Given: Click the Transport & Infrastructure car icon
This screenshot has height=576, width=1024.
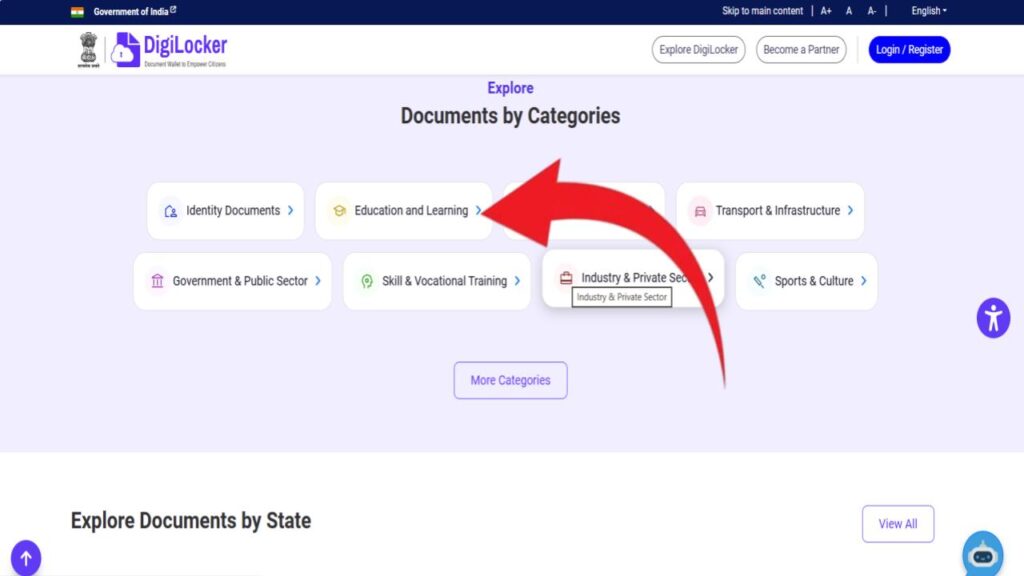Looking at the screenshot, I should coord(700,211).
